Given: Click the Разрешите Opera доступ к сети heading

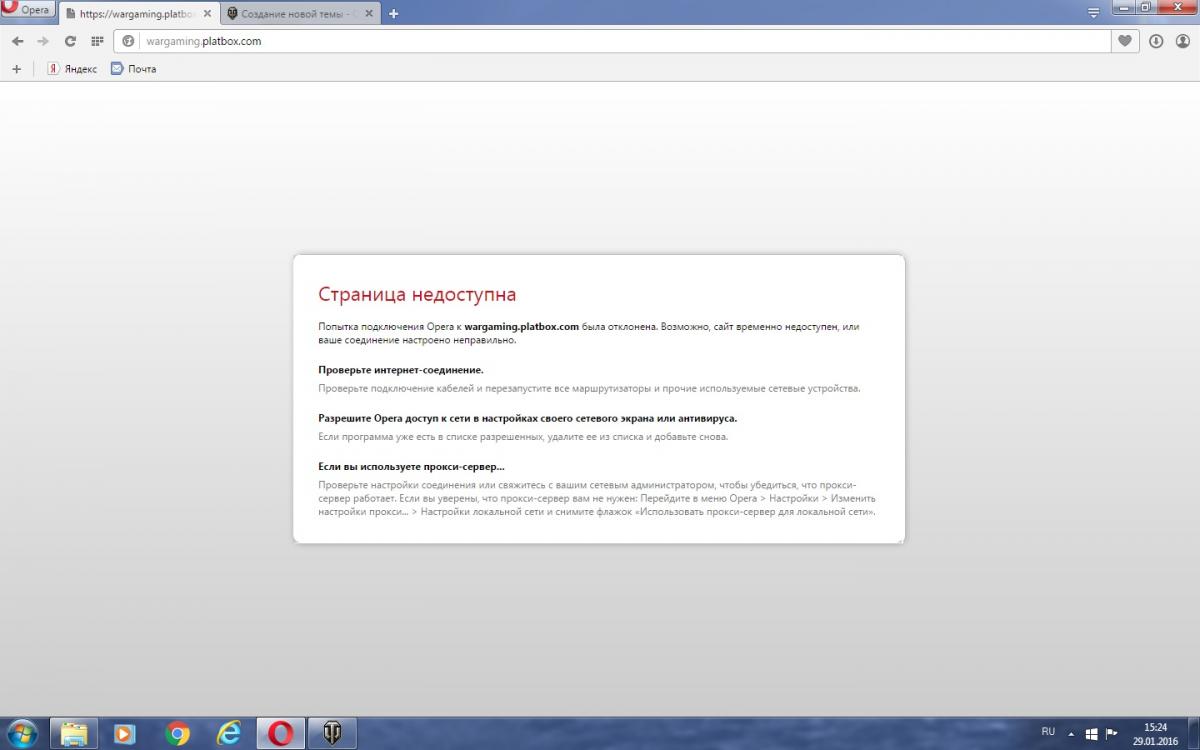Looking at the screenshot, I should [528, 418].
